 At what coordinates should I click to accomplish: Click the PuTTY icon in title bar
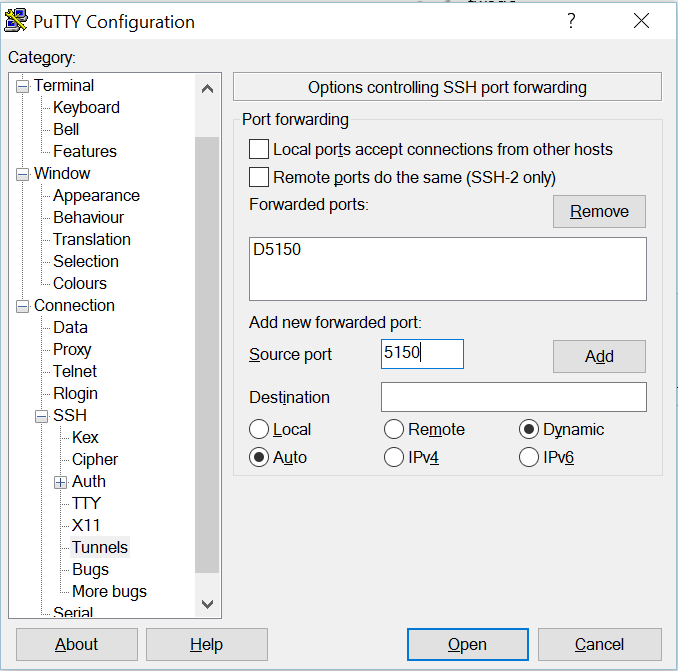(16, 21)
